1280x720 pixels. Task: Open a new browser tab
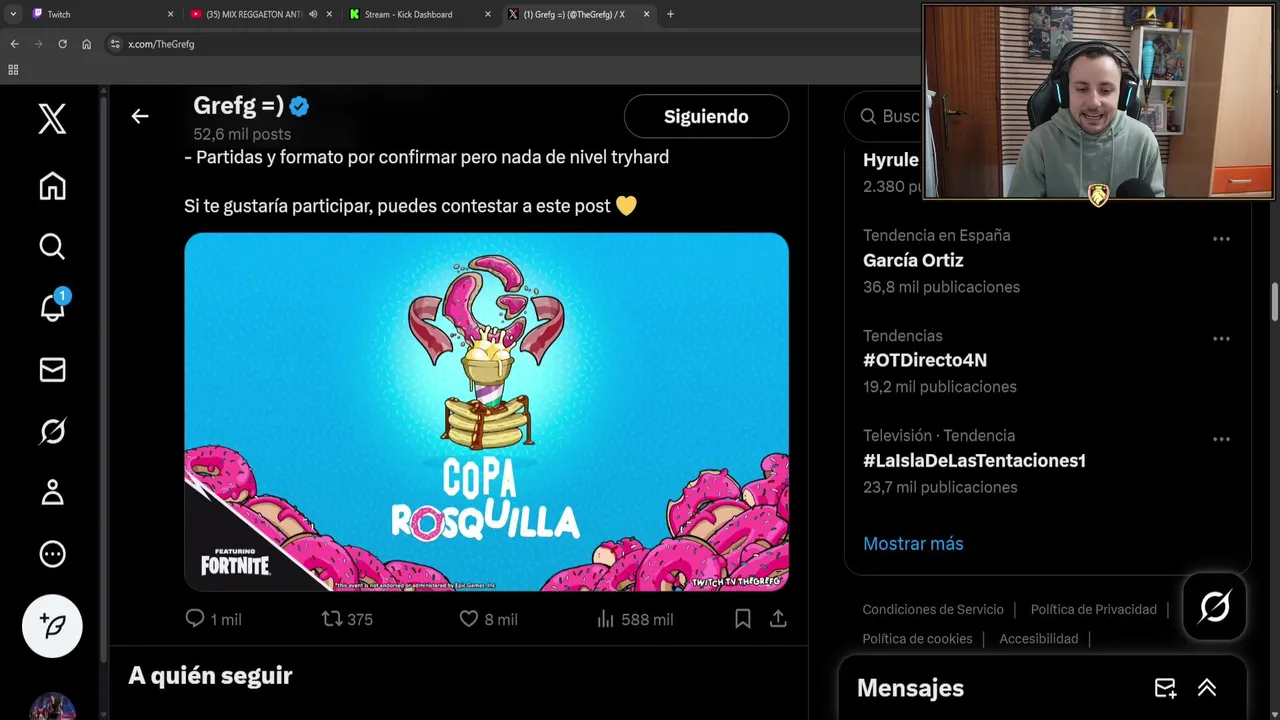(670, 14)
